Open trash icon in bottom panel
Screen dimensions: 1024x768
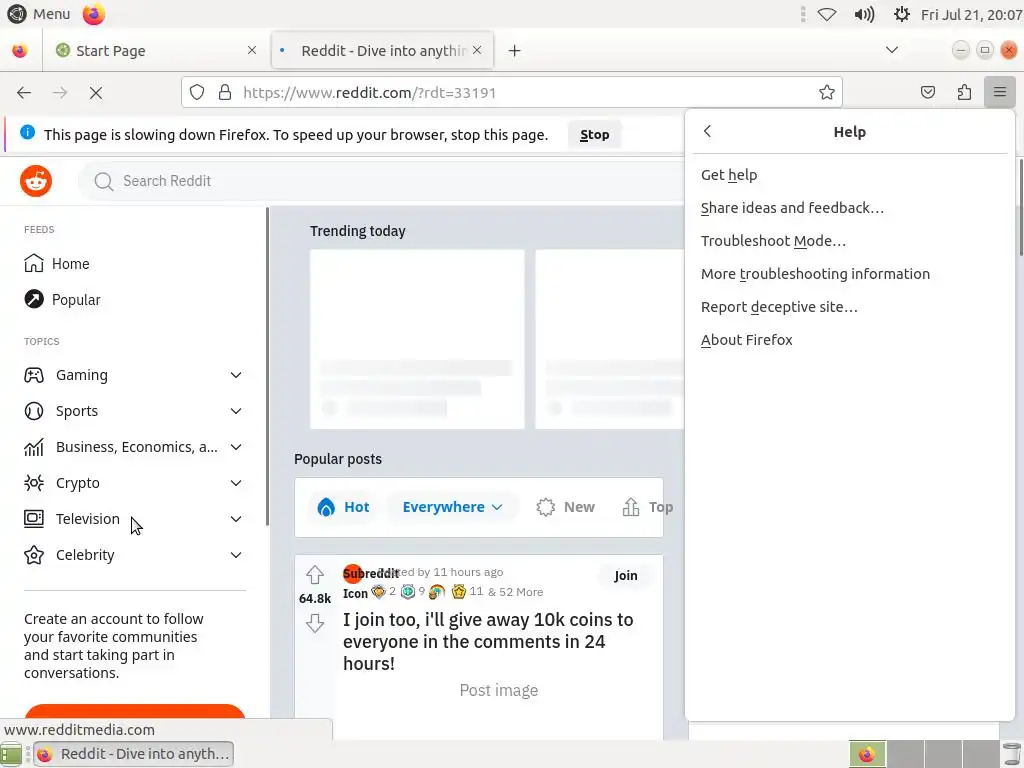pyautogui.click(x=1012, y=754)
